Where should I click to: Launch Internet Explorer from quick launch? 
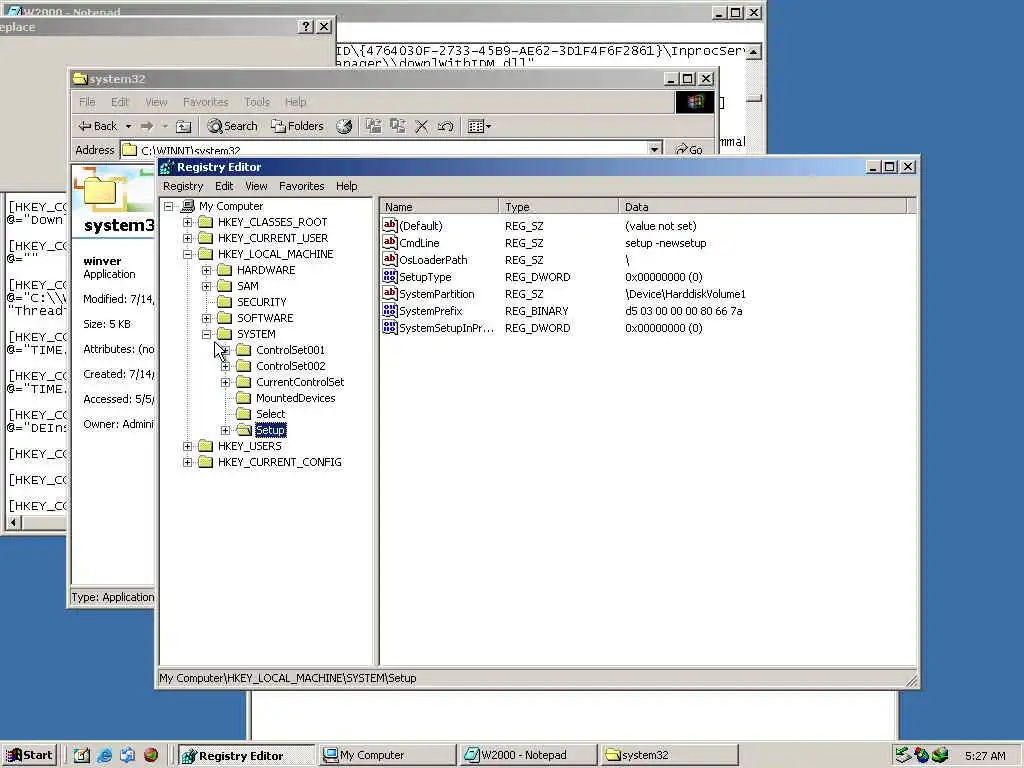104,755
